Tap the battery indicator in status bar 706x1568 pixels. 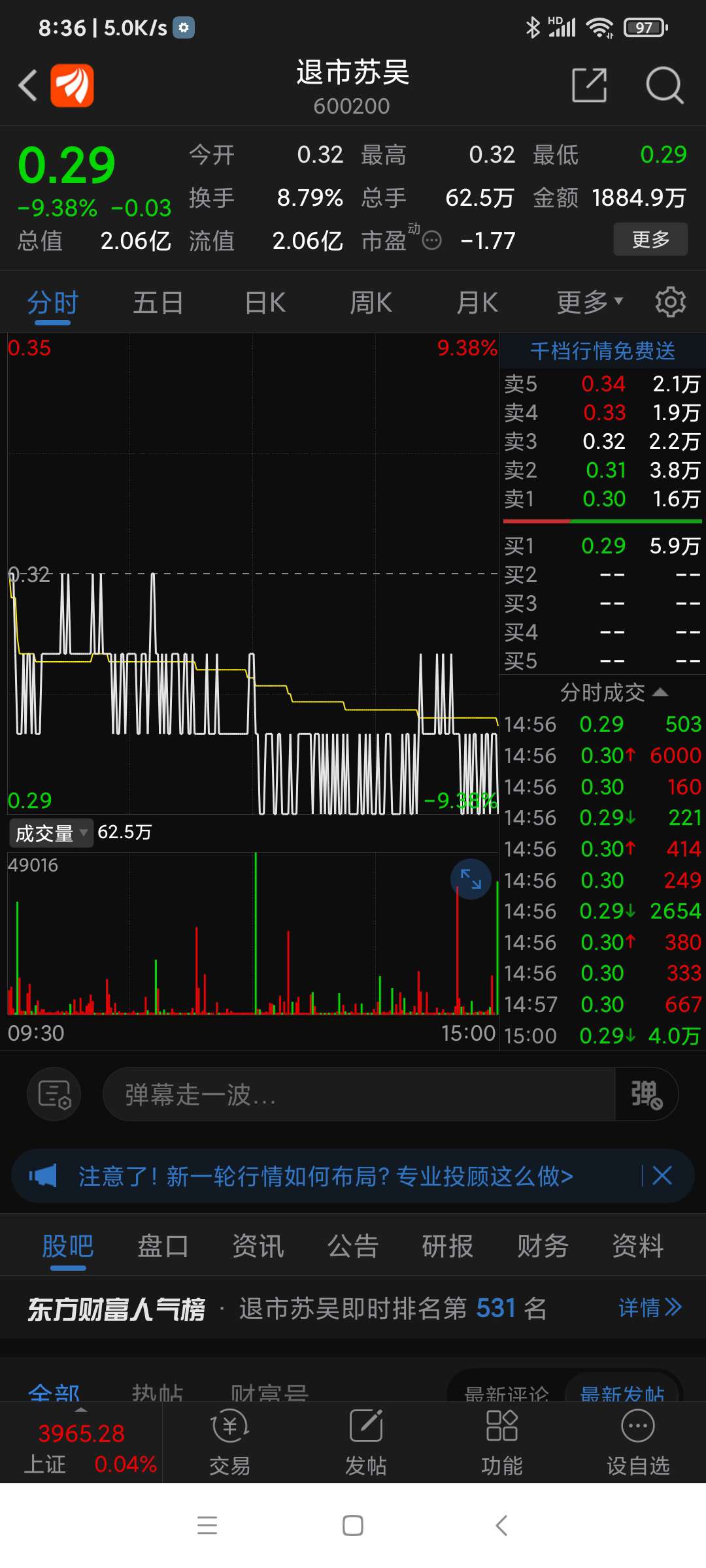tap(645, 27)
